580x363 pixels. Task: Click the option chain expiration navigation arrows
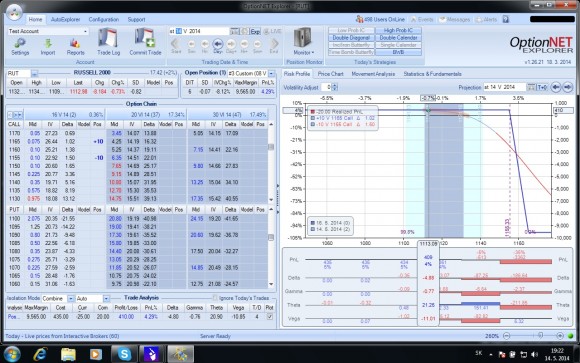[x=15, y=115]
